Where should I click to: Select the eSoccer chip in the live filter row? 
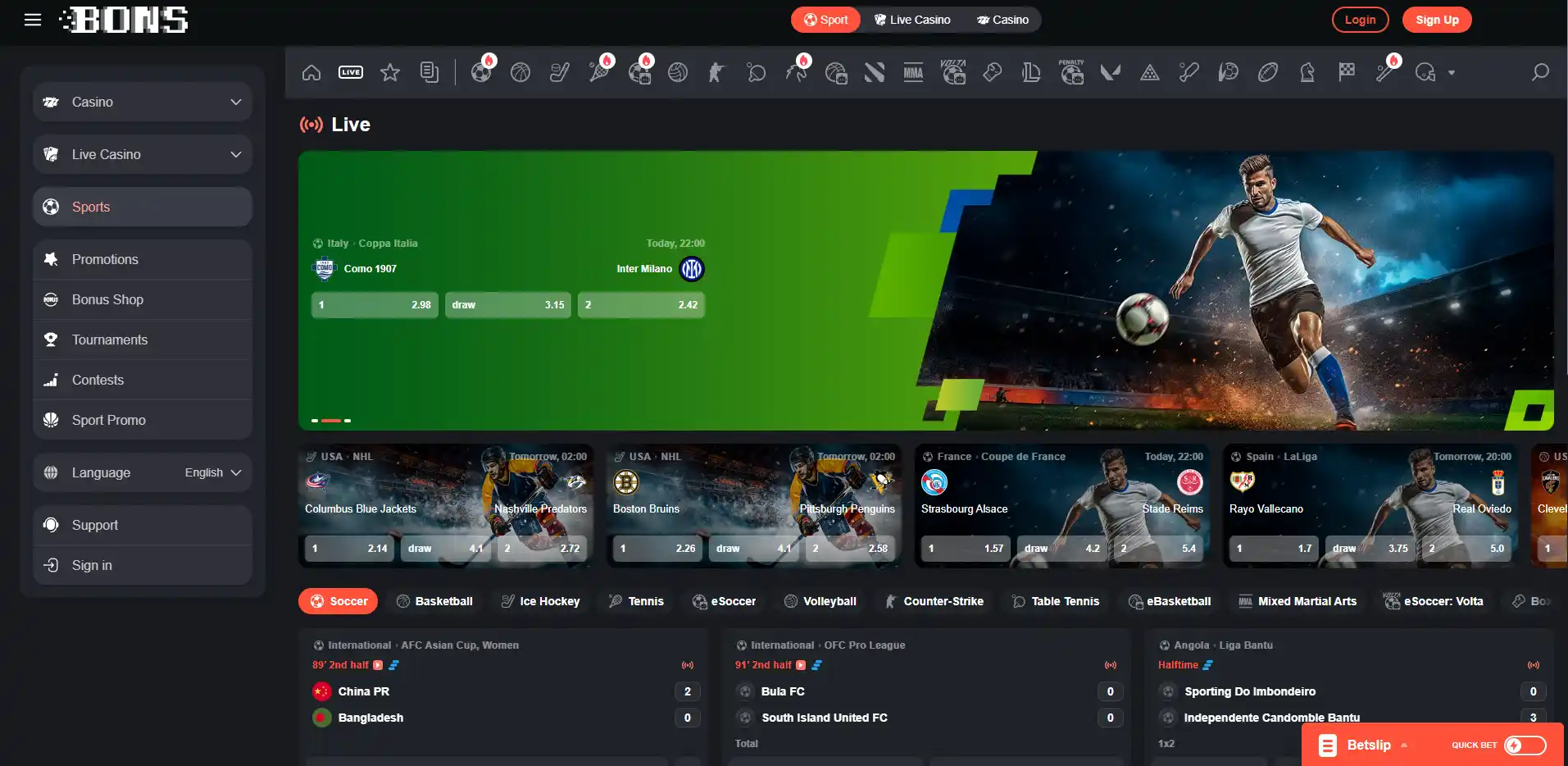724,601
